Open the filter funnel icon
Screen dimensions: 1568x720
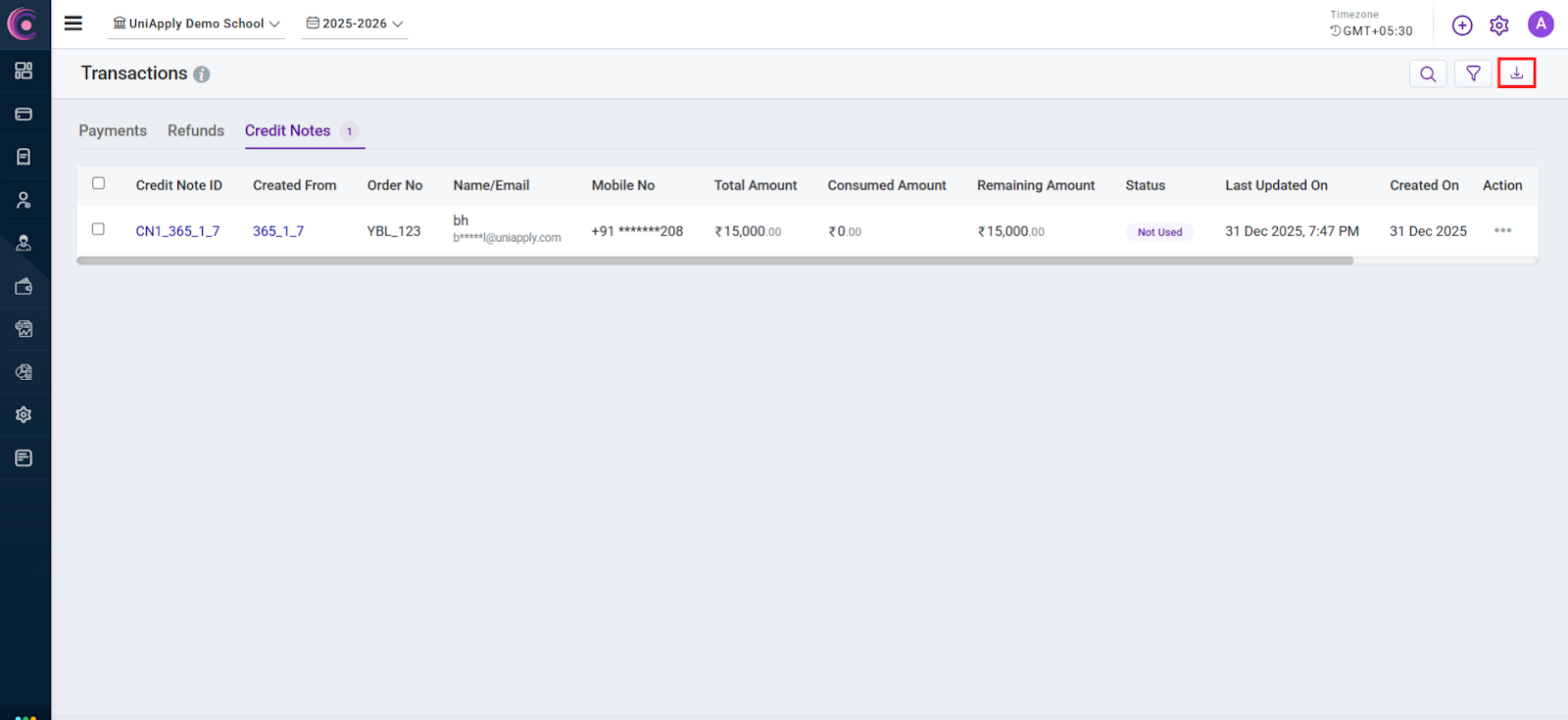1473,73
